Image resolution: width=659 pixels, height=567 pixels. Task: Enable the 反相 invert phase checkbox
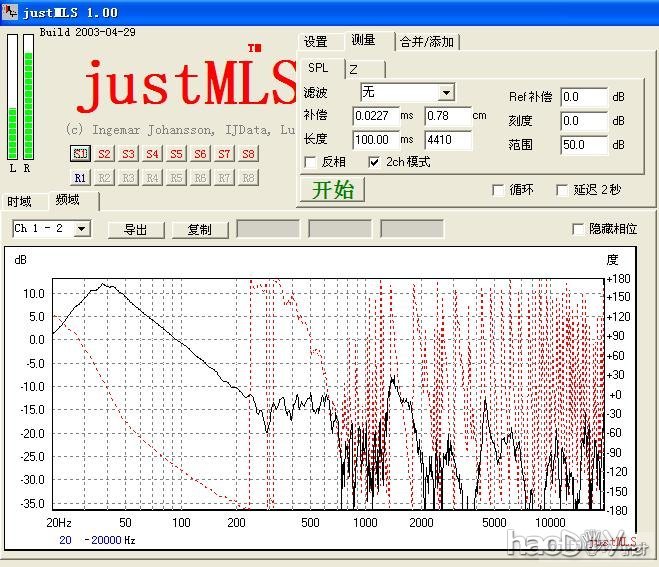311,162
